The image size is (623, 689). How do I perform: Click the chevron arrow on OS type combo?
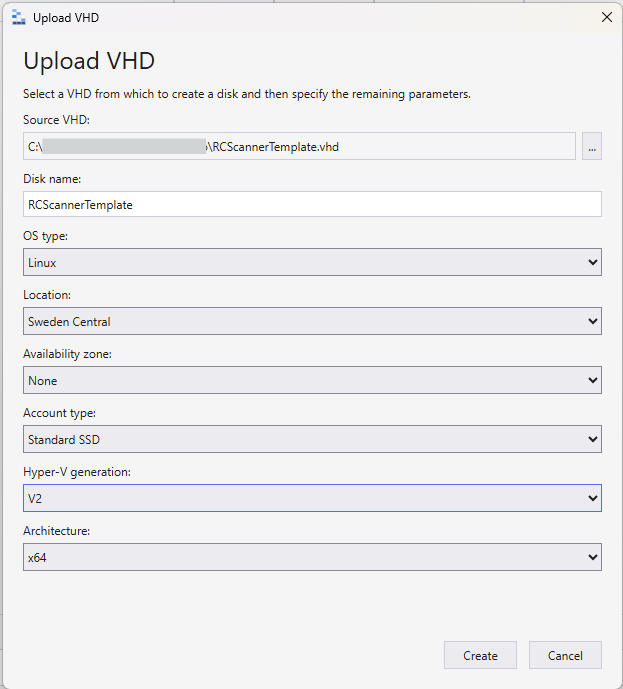pos(593,262)
